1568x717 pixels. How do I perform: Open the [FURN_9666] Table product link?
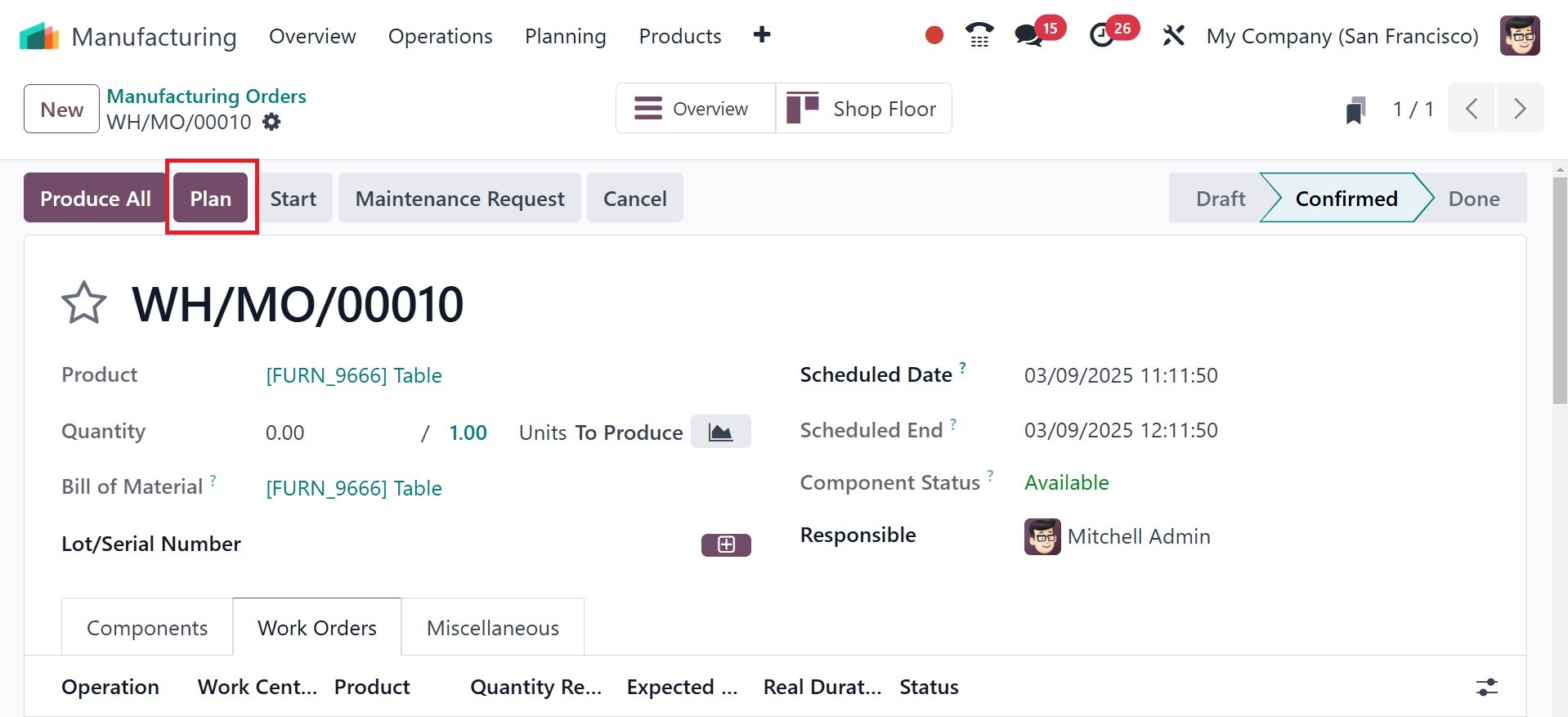(x=354, y=375)
